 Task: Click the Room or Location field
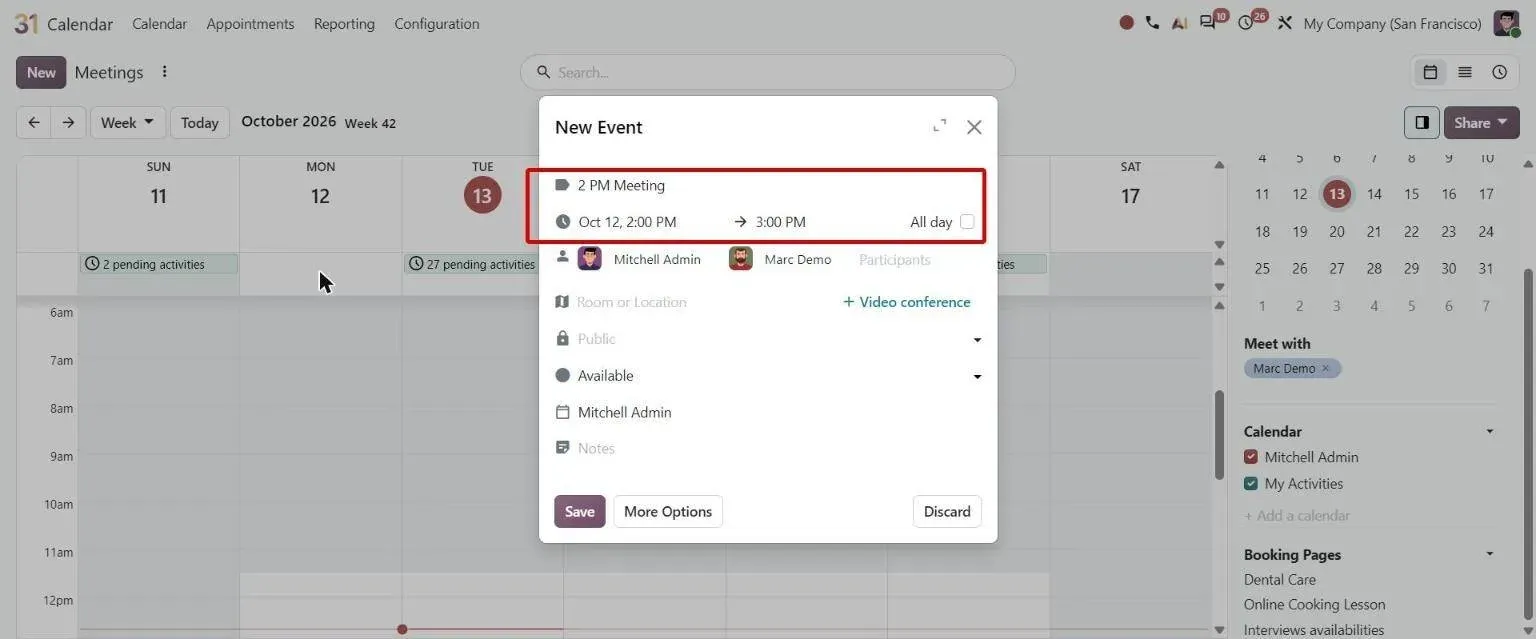click(x=700, y=302)
